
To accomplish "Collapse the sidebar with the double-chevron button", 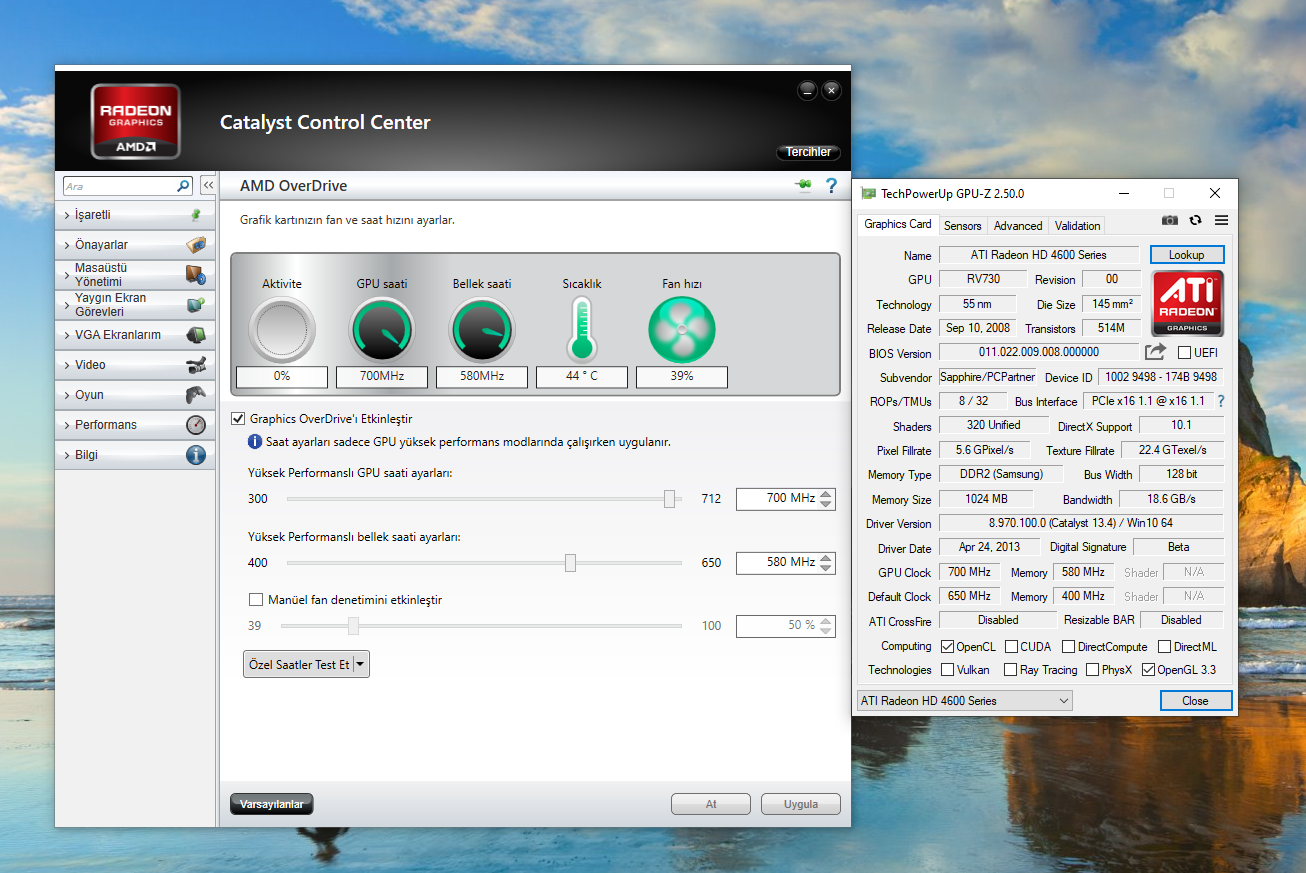I will 208,186.
